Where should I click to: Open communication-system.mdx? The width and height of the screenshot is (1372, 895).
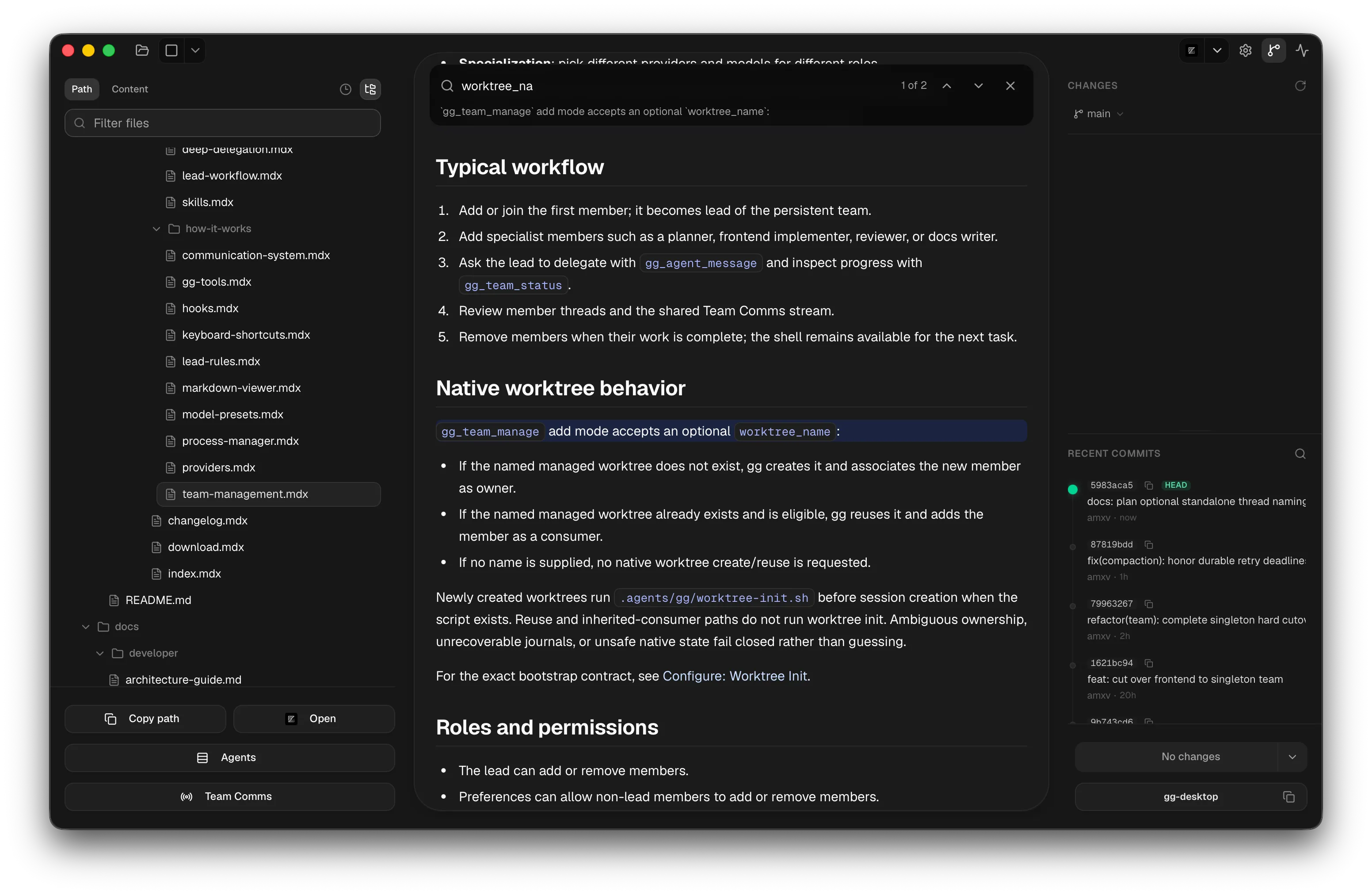(255, 255)
